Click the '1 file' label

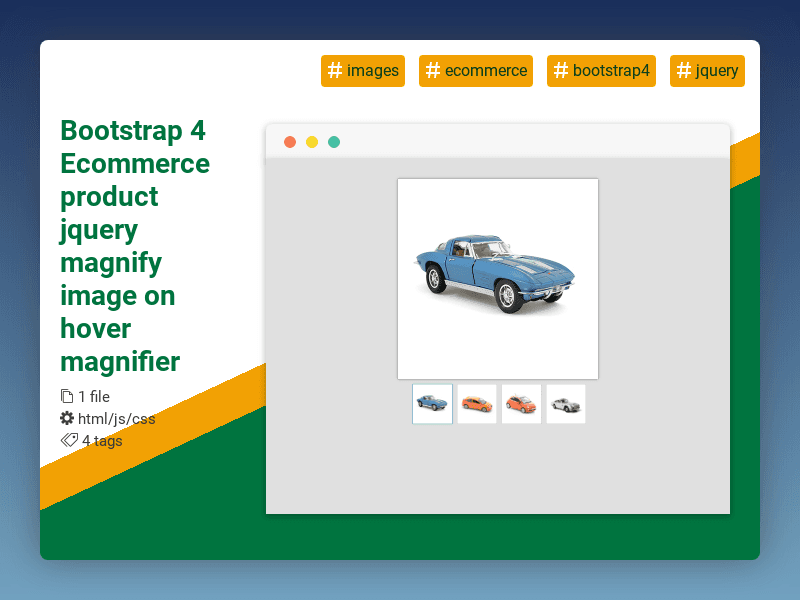coord(94,396)
